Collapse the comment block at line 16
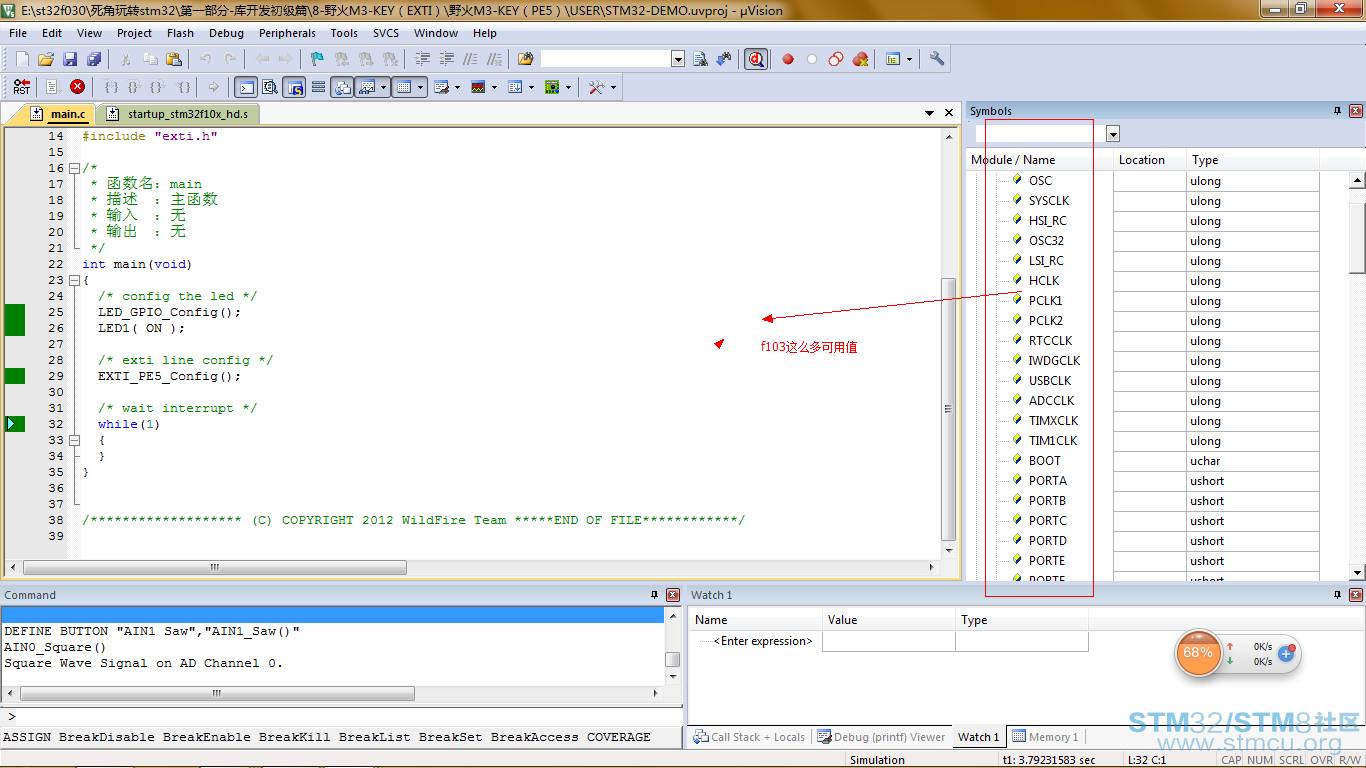This screenshot has width=1366, height=768. 74,168
